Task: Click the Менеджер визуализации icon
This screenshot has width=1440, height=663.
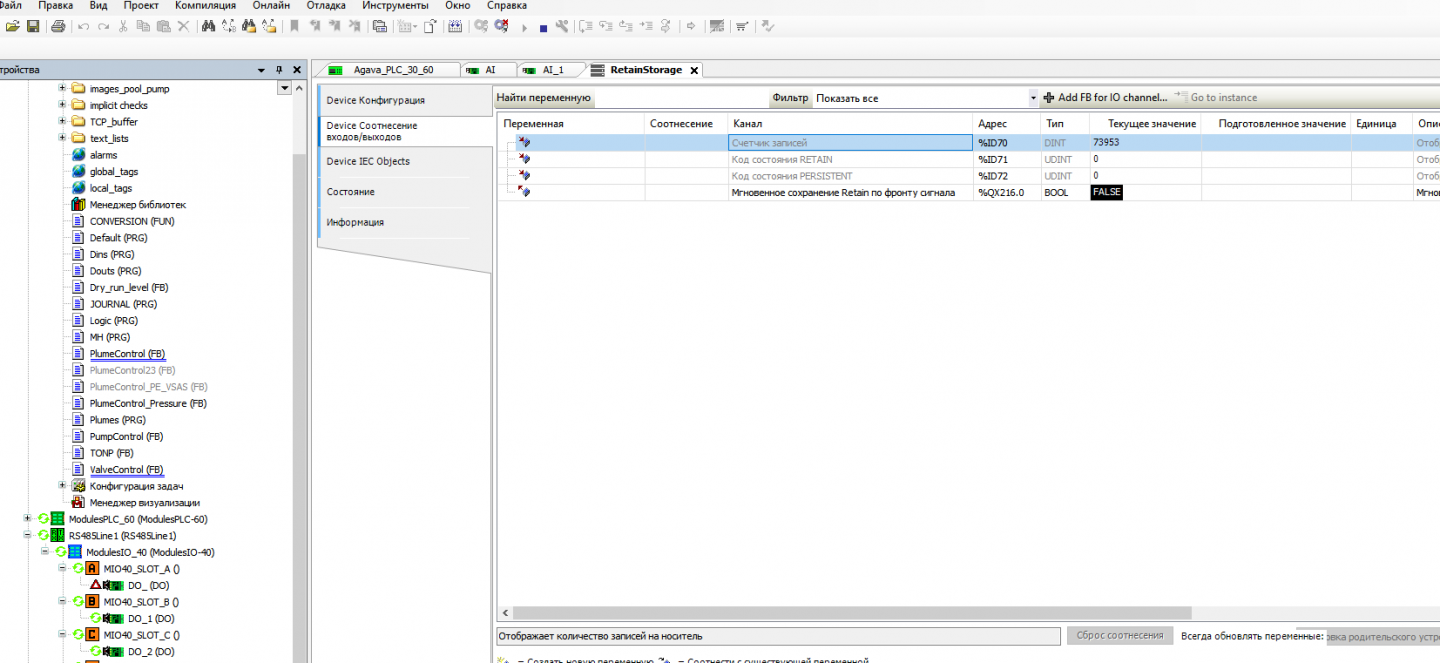Action: [79, 502]
